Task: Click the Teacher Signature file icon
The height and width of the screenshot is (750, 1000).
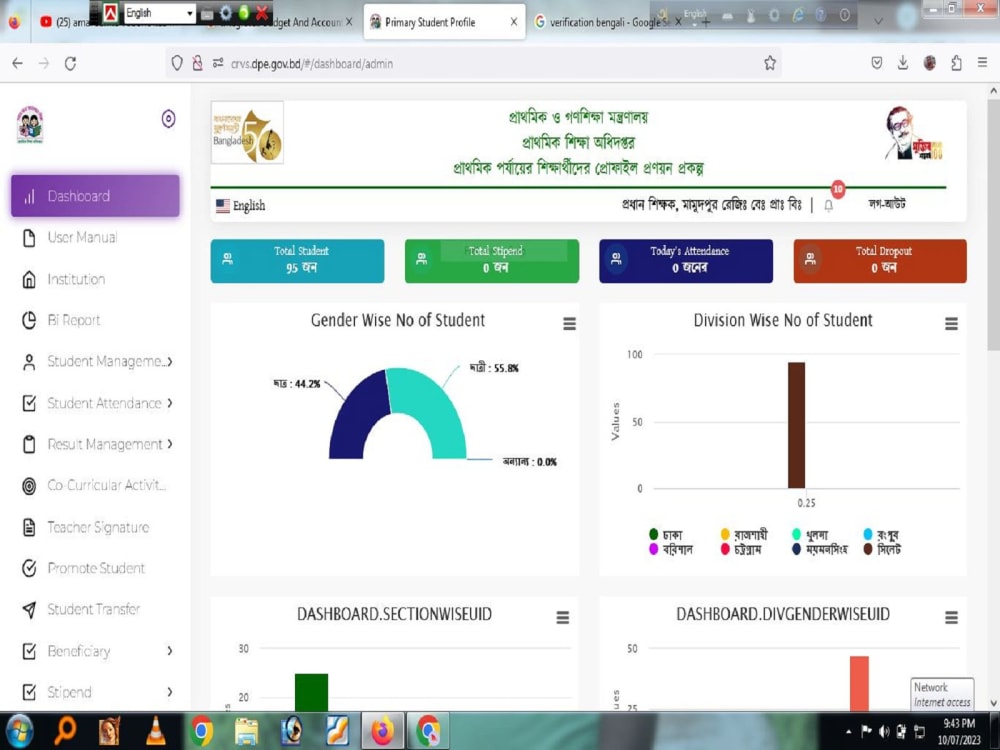Action: (29, 527)
